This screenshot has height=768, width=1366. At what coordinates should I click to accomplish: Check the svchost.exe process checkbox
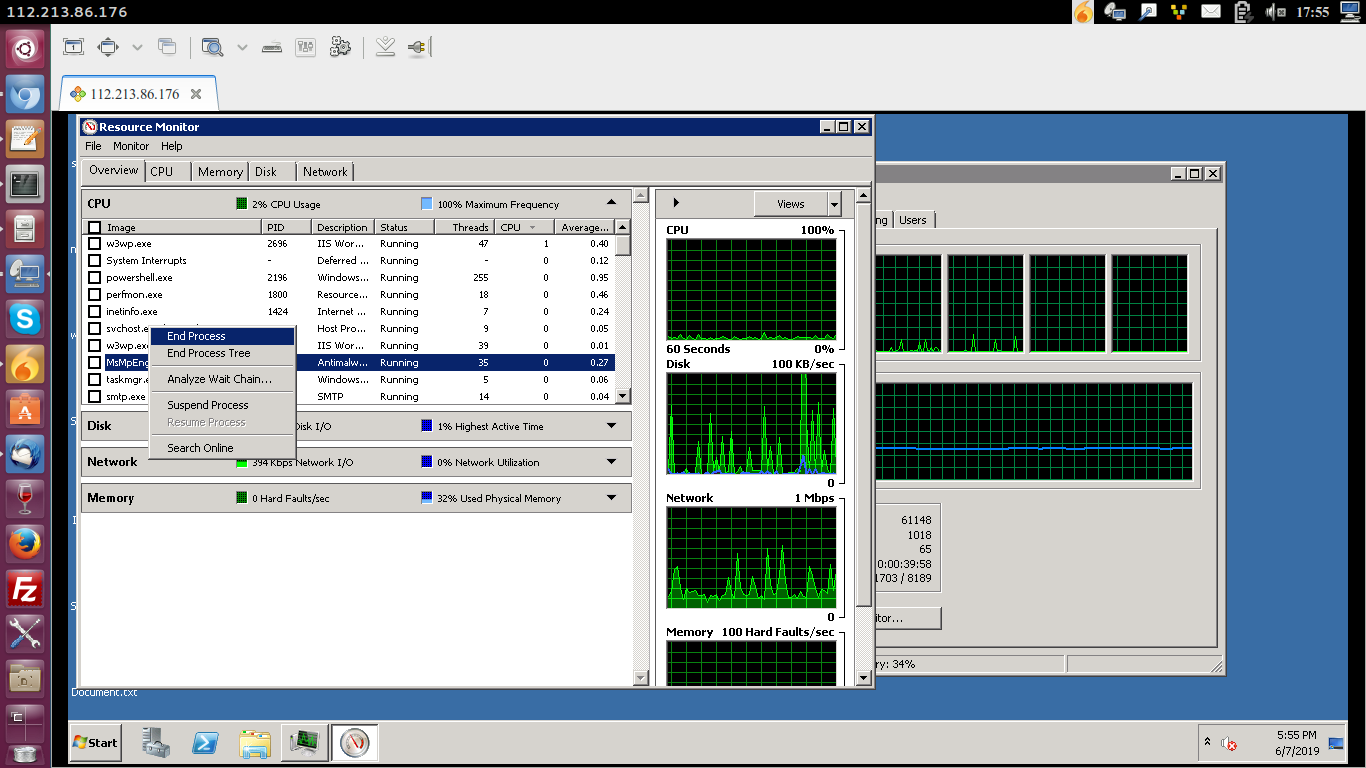coord(94,329)
